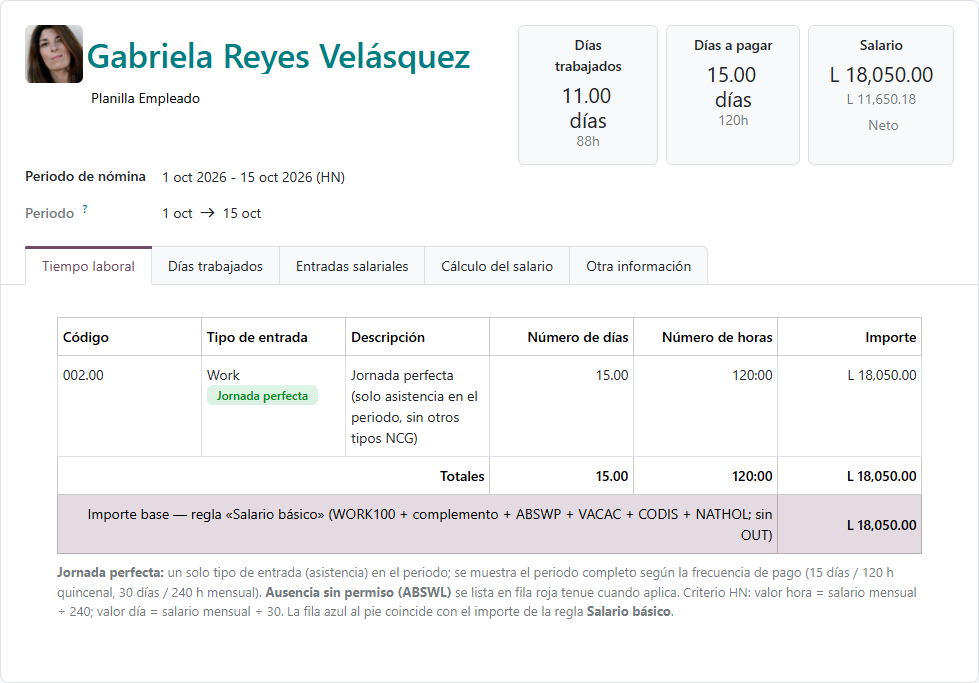Click the 'Totales' label
979x683 pixels.
462,476
